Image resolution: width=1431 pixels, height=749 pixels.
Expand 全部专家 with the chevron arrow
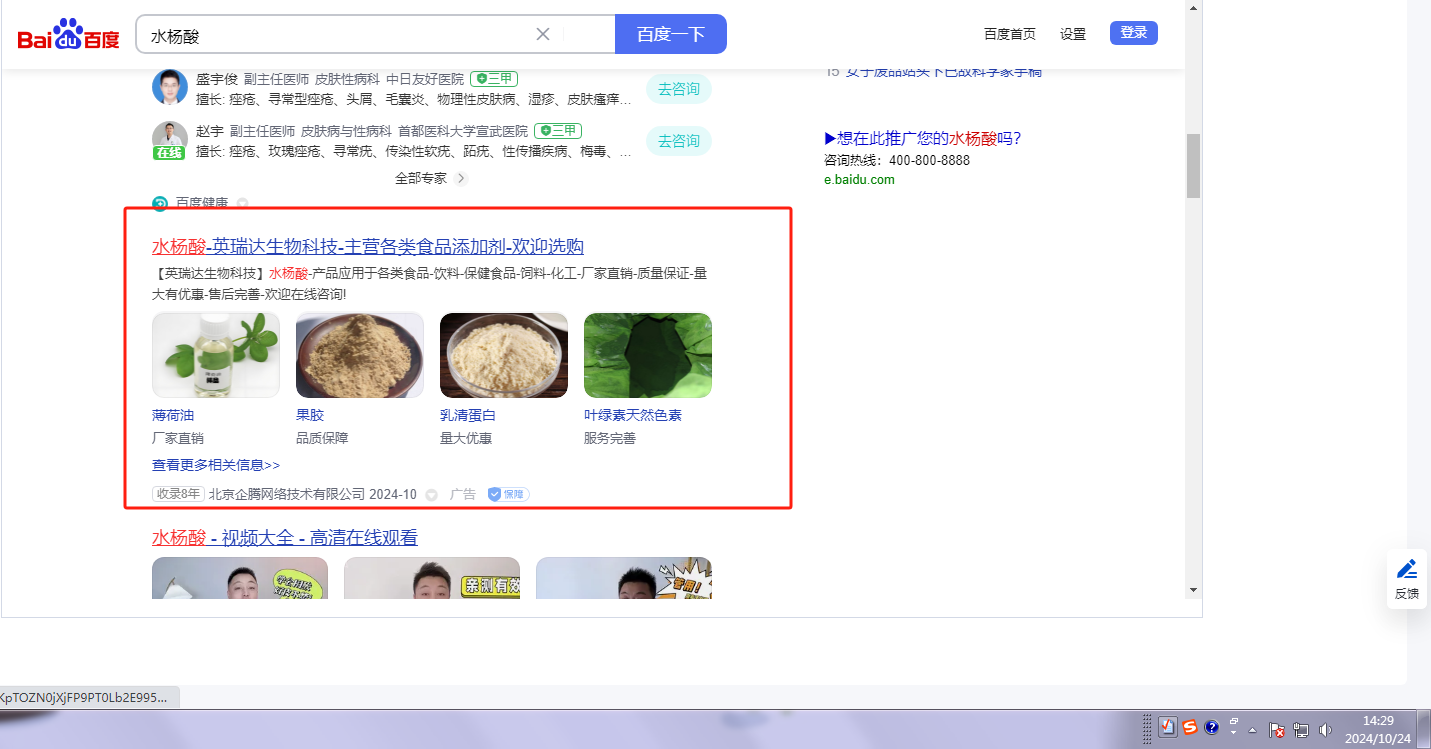461,178
